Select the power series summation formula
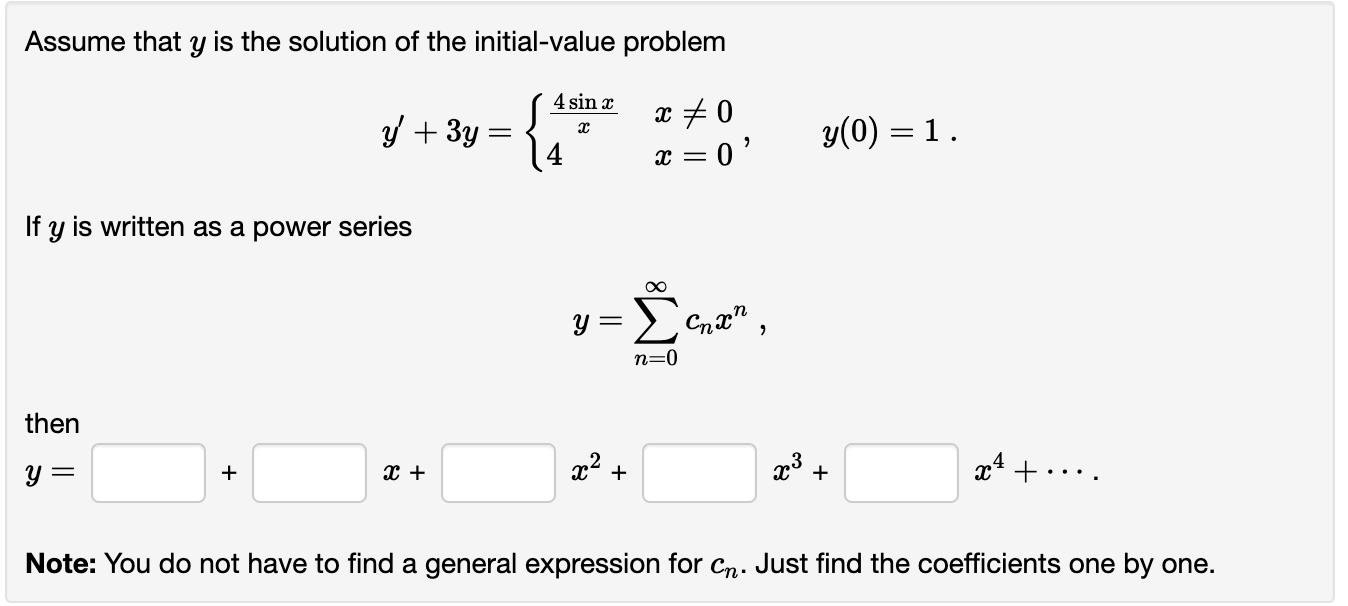This screenshot has height=606, width=1348. (x=665, y=318)
